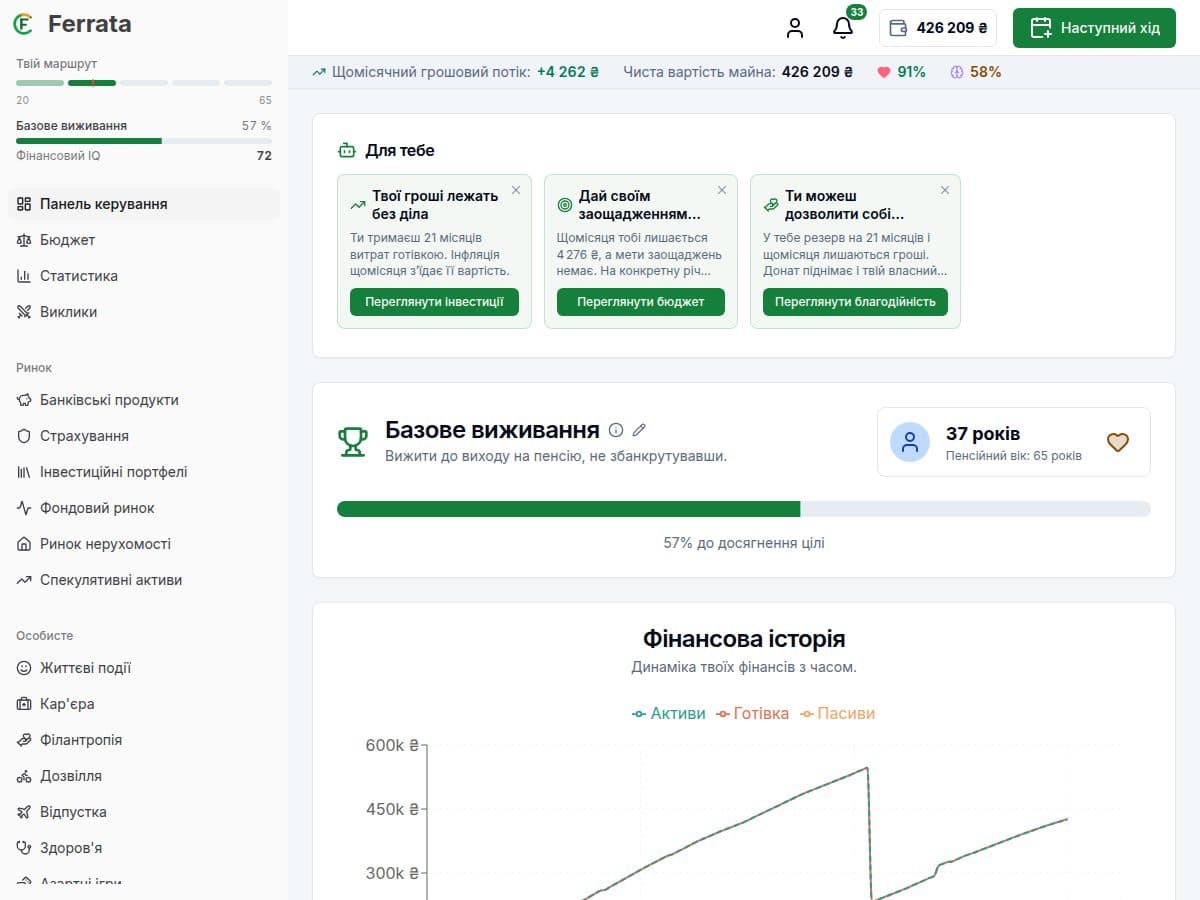
Task: Close the Дай своїм заощадженням card
Action: [722, 190]
